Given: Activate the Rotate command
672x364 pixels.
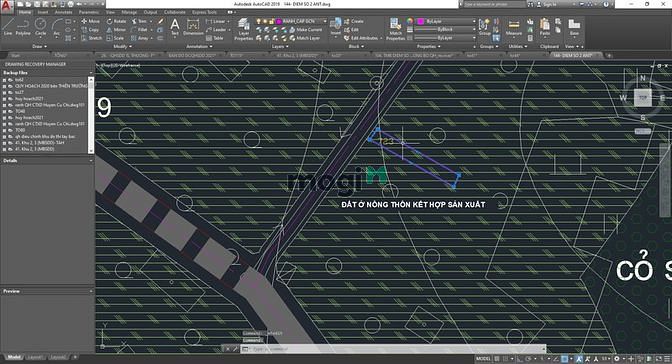Looking at the screenshot, I should pos(116,21).
